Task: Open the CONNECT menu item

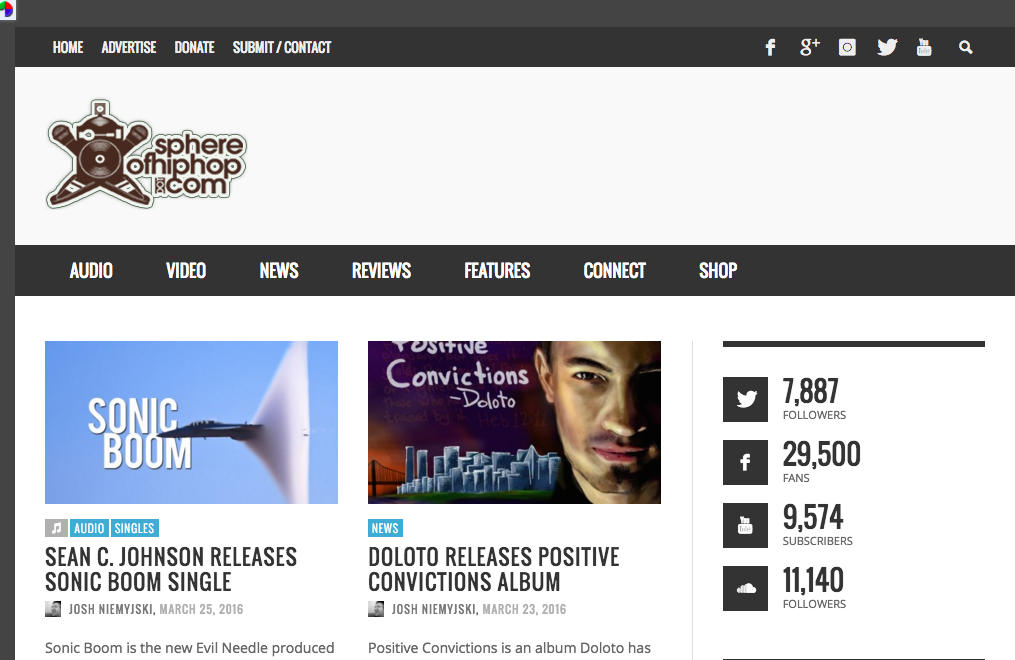Action: click(614, 270)
